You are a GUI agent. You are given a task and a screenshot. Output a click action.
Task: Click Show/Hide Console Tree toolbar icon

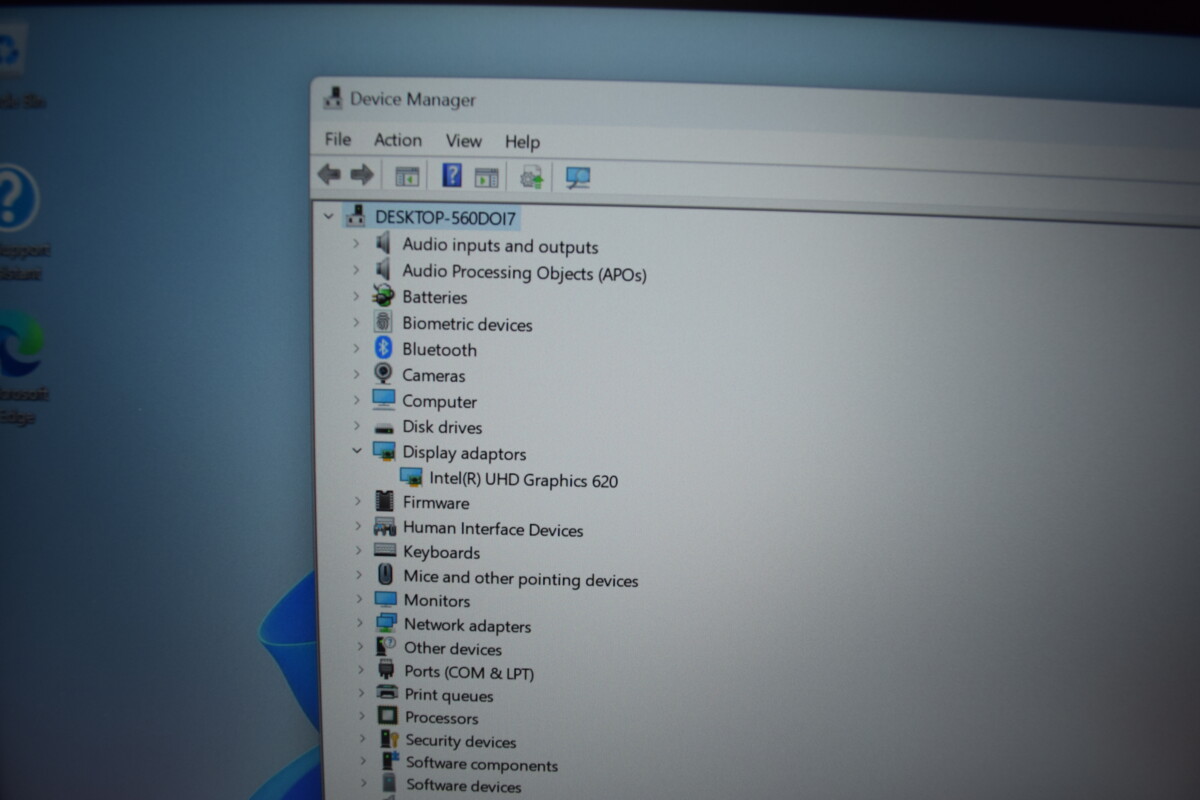tap(407, 176)
